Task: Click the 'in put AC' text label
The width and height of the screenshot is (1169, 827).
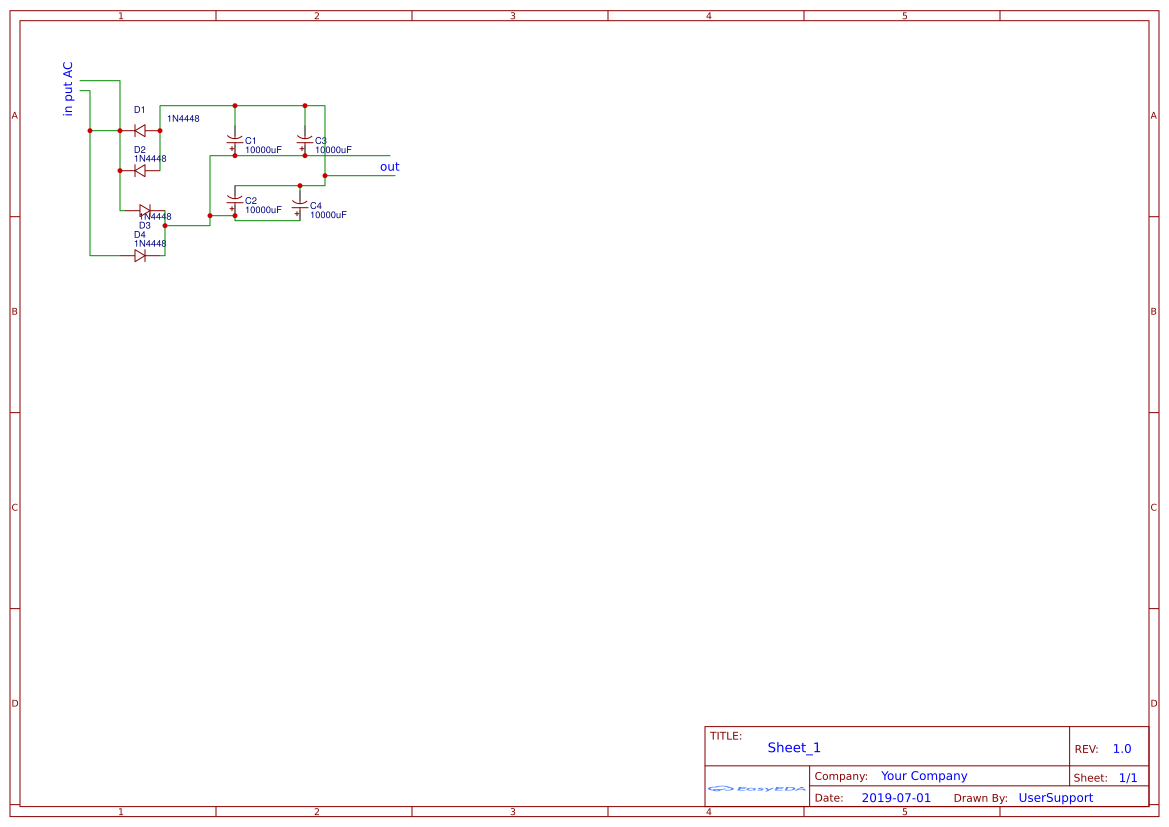Action: 68,89
